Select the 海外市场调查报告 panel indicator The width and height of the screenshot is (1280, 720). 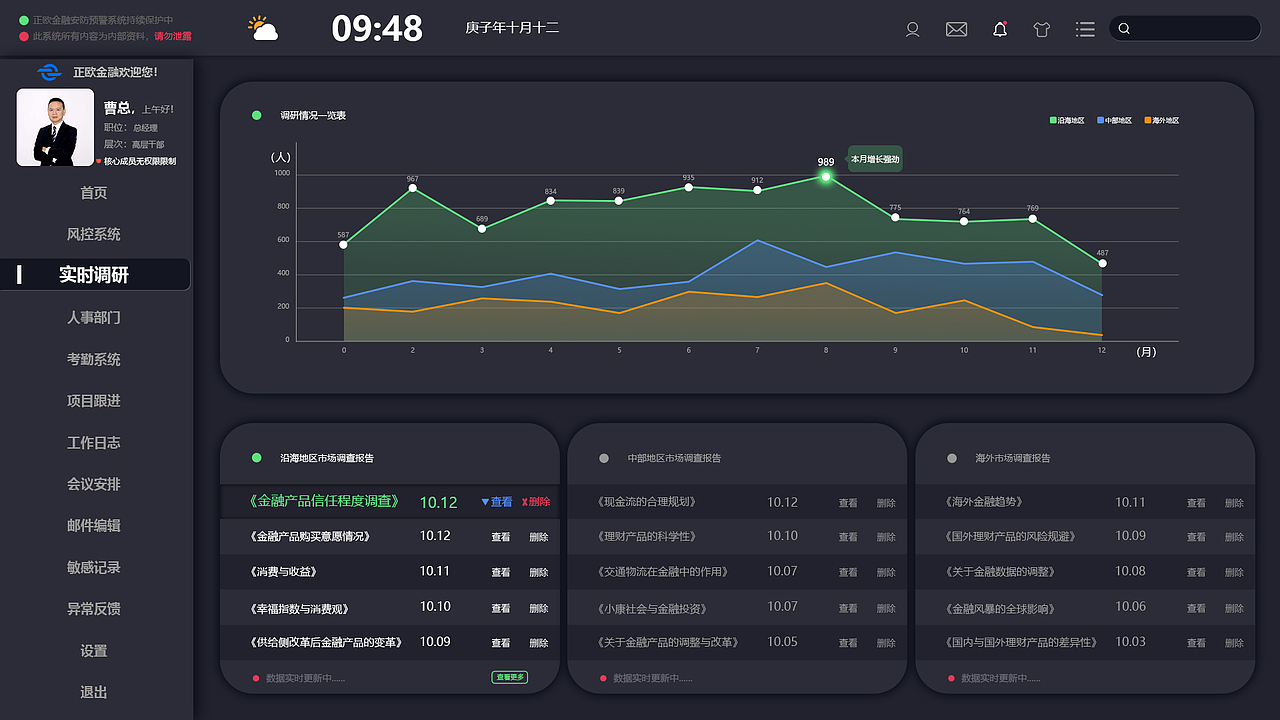pos(952,458)
